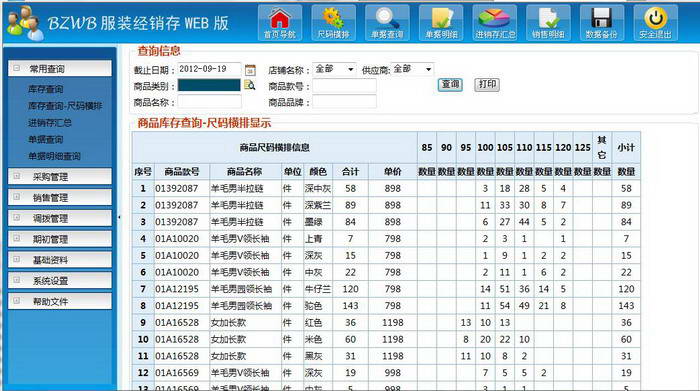Click row 8 quantity cell 54
The image size is (700, 391).
505,306
